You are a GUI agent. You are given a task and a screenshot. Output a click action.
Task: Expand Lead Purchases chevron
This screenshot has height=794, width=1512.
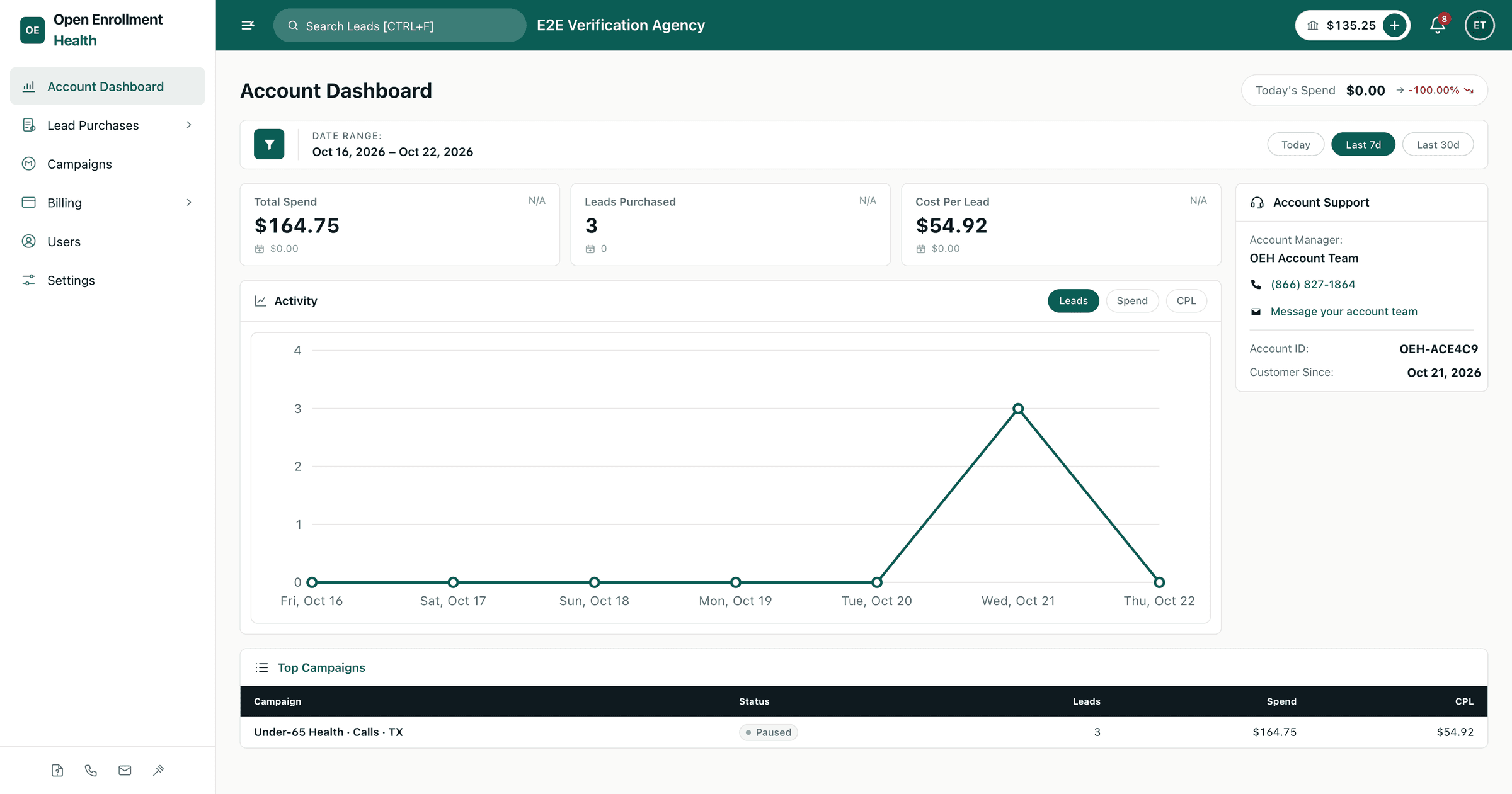(x=188, y=125)
